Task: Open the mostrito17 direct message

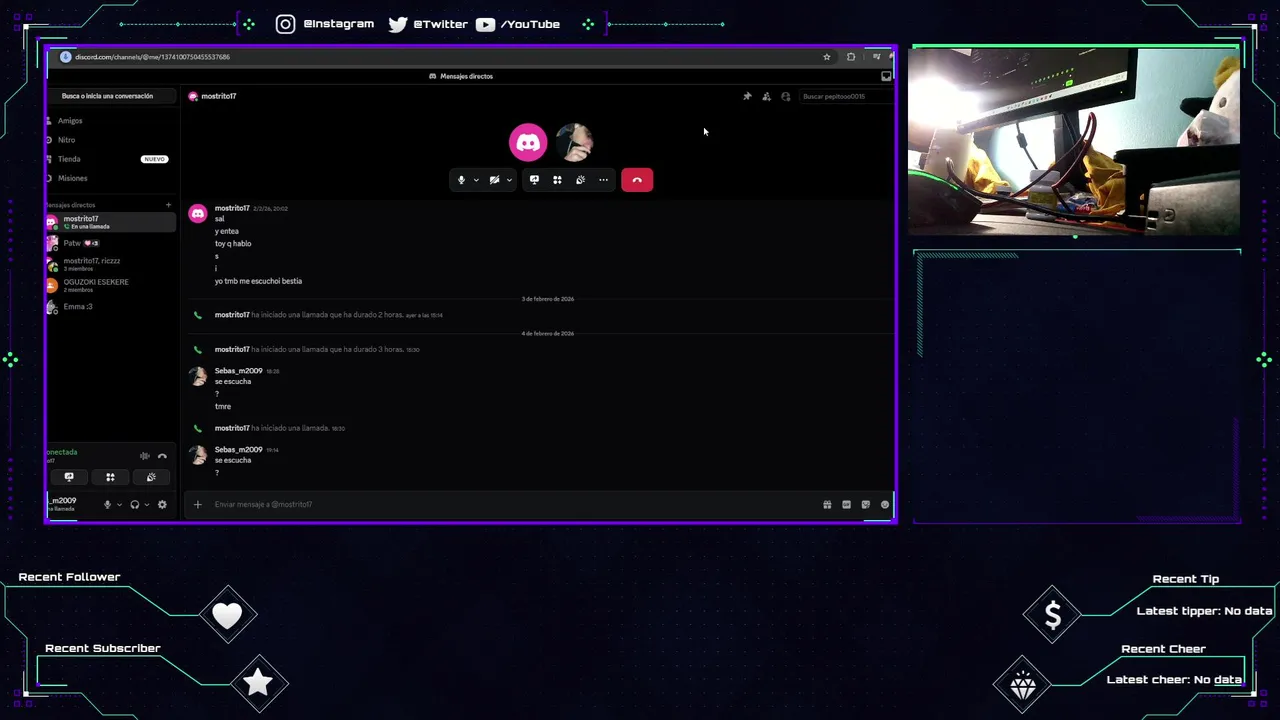Action: point(110,222)
